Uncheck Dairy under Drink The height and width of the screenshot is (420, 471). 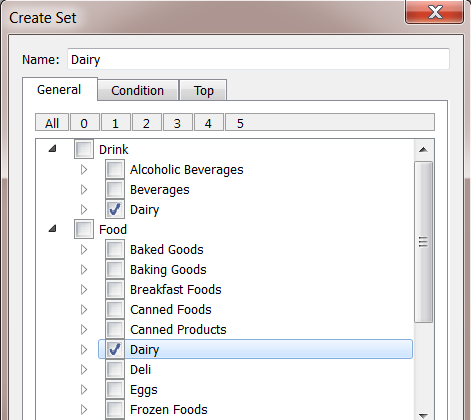pos(115,209)
